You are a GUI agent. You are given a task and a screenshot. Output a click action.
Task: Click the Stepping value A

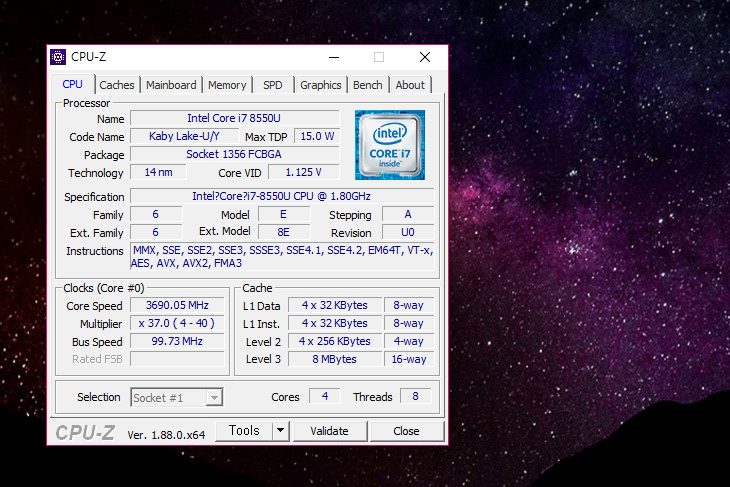click(x=408, y=214)
